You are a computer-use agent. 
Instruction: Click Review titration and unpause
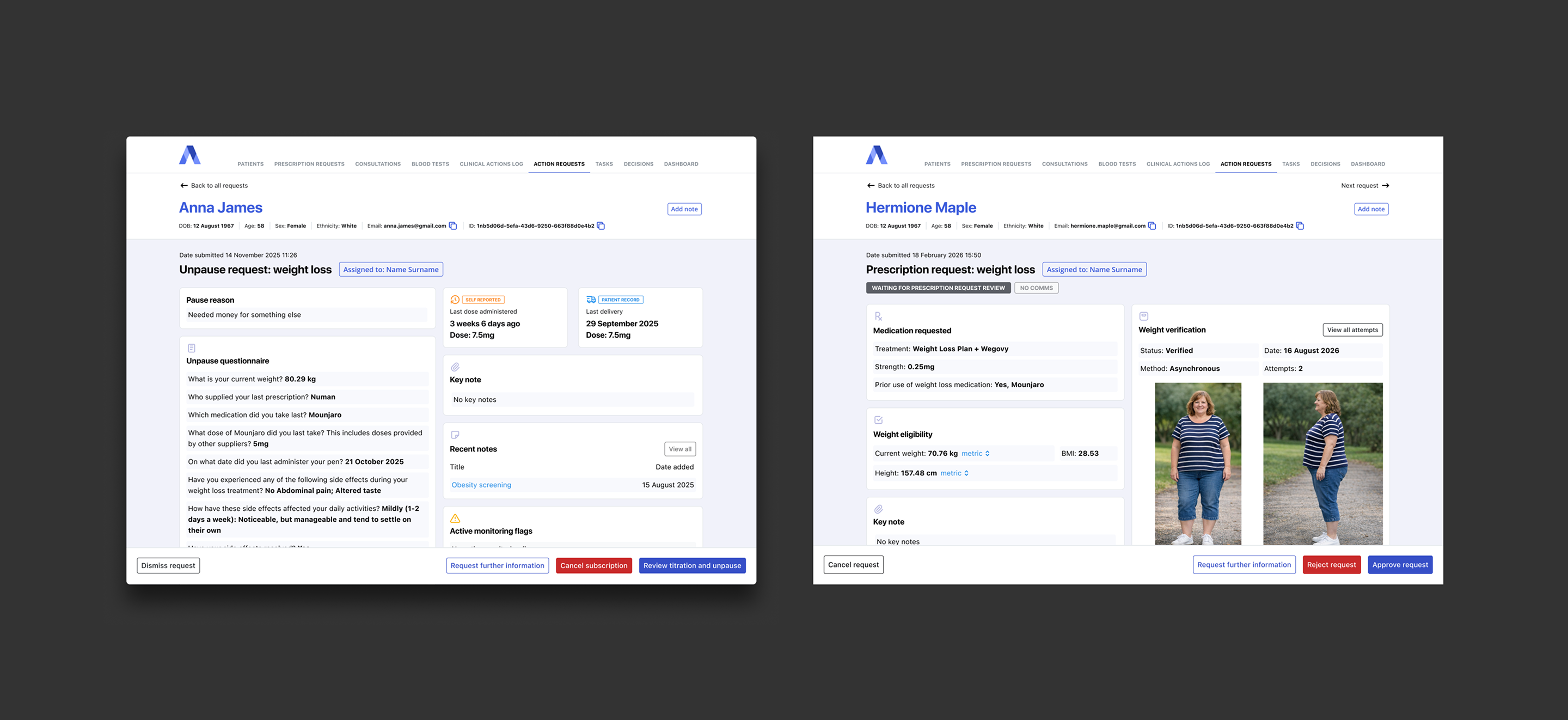[692, 565]
